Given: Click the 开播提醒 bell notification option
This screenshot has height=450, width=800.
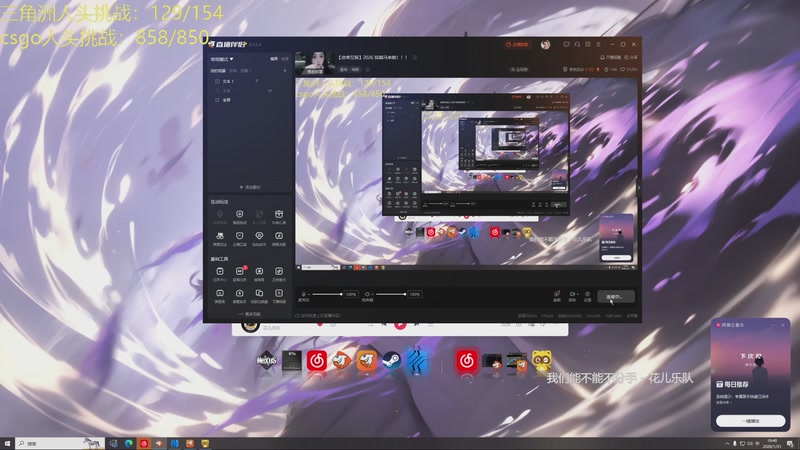Looking at the screenshot, I should pyautogui.click(x=610, y=58).
